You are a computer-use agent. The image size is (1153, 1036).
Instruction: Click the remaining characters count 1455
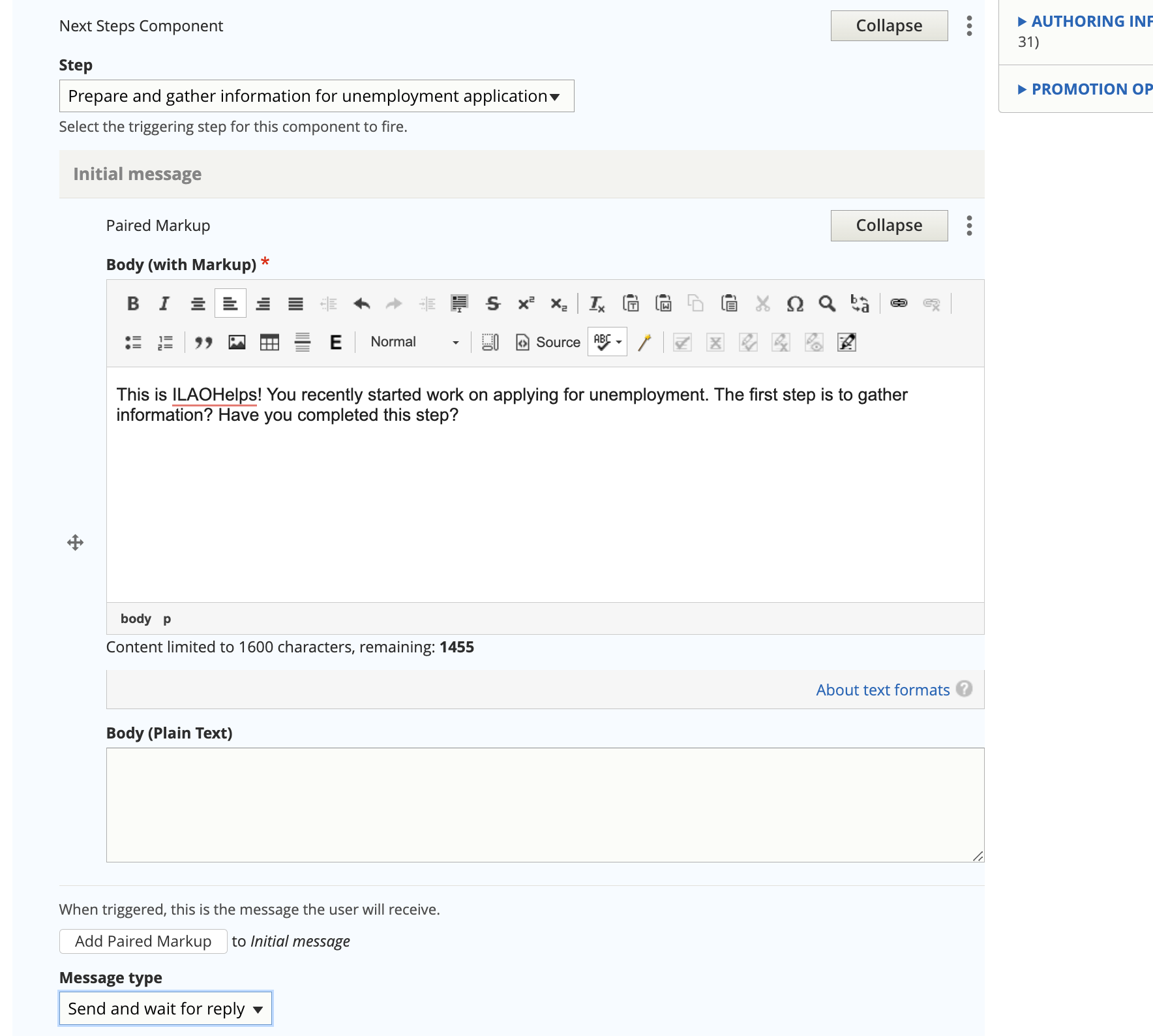pyautogui.click(x=457, y=647)
